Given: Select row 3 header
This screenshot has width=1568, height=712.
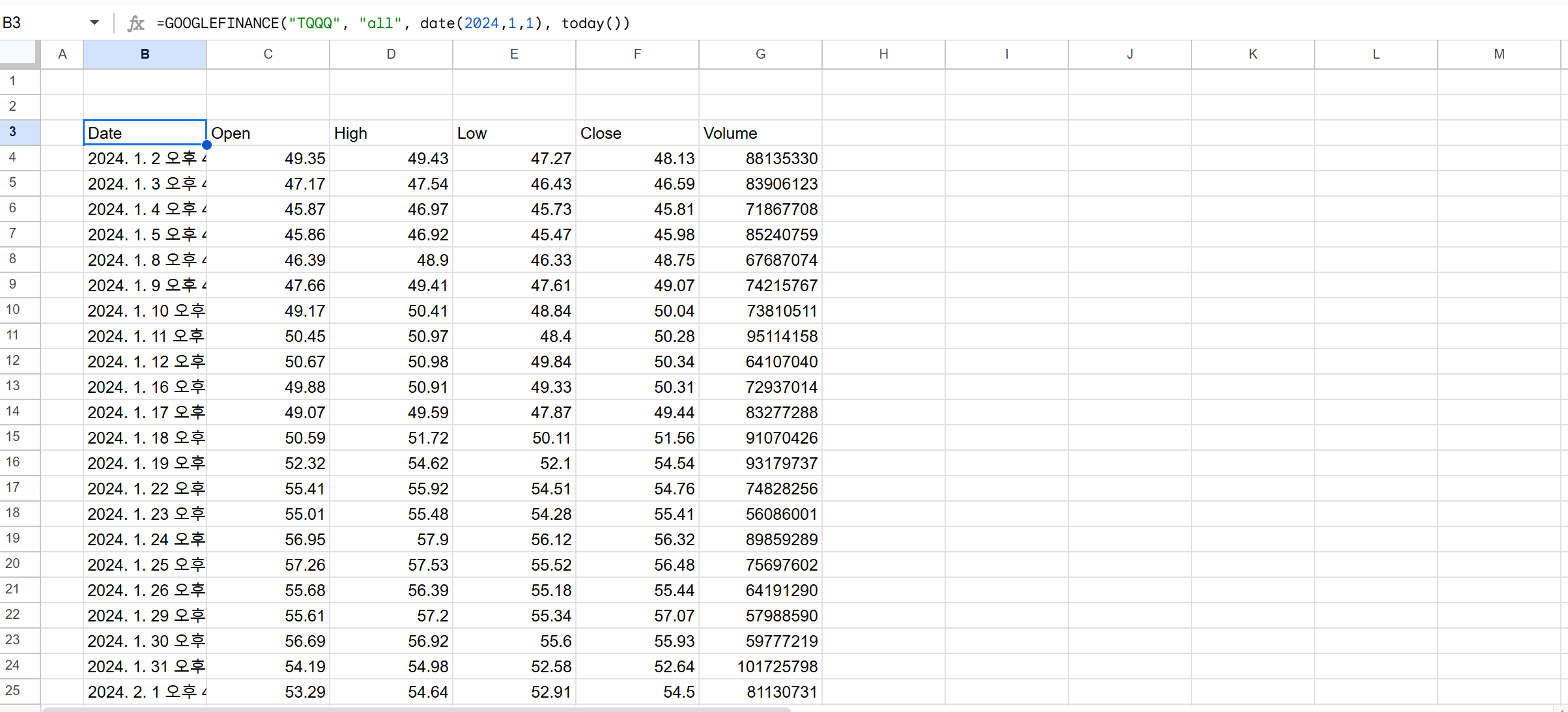Looking at the screenshot, I should [20, 132].
